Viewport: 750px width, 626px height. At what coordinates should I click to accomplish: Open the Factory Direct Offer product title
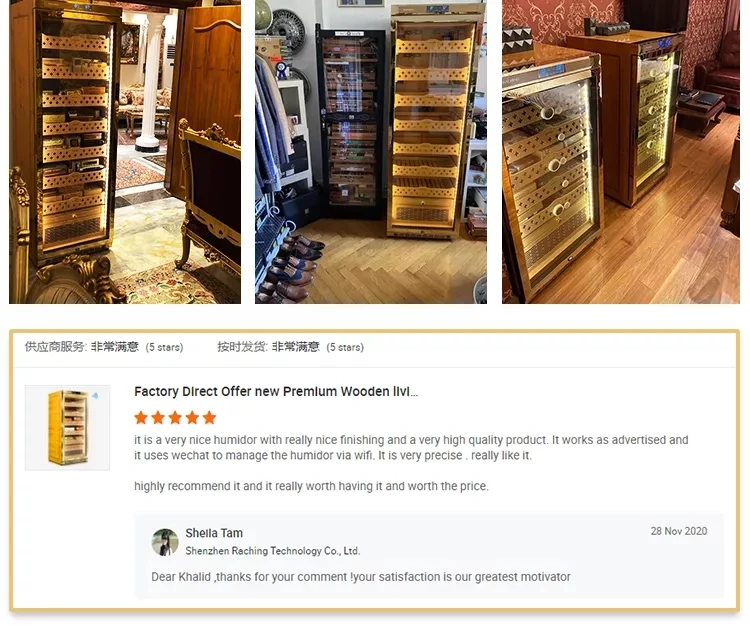(x=276, y=392)
